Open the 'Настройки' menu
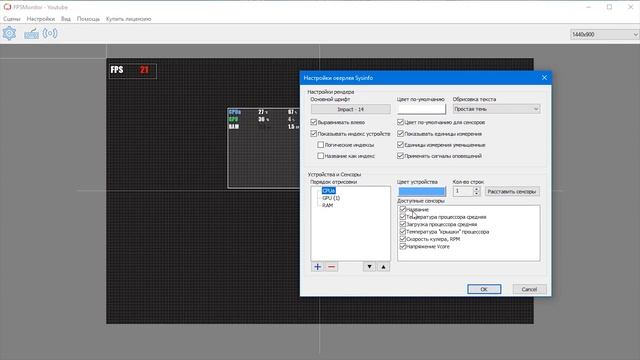This screenshot has height=360, width=640. (41, 19)
